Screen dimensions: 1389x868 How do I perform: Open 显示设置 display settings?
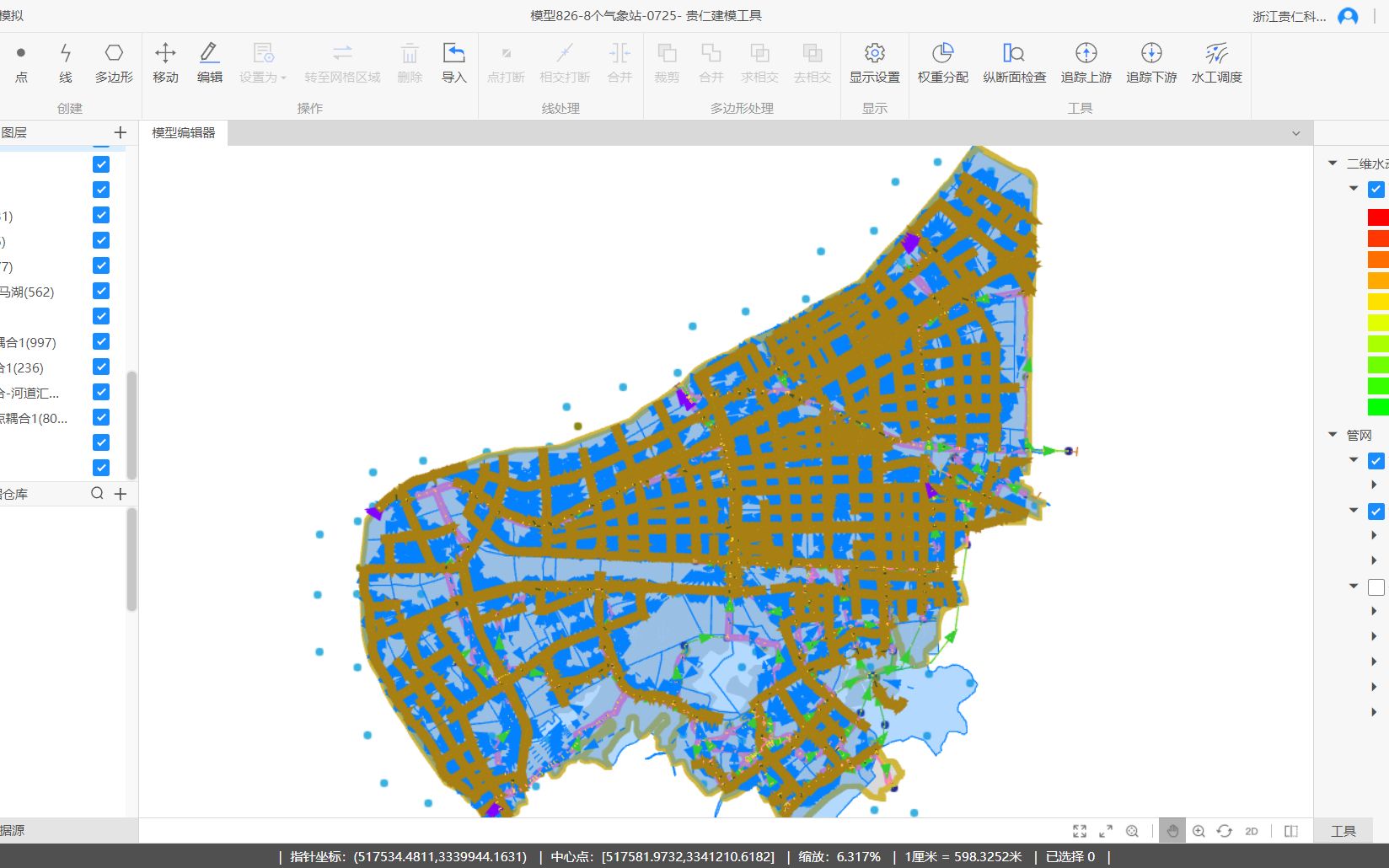click(874, 63)
